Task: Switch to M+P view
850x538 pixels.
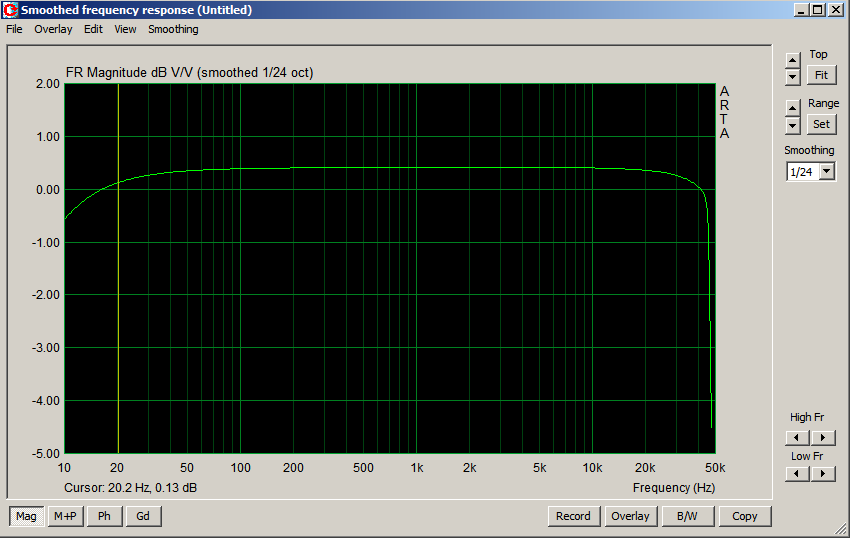Action: [66, 516]
